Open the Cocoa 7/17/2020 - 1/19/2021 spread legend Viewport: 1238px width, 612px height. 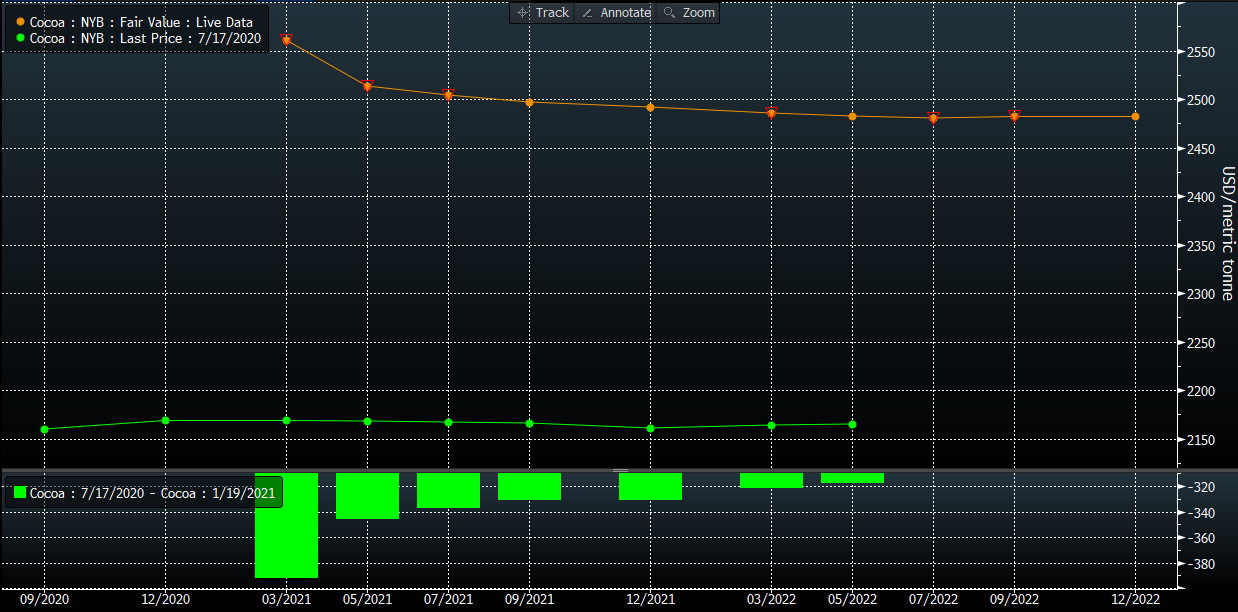pyautogui.click(x=151, y=493)
